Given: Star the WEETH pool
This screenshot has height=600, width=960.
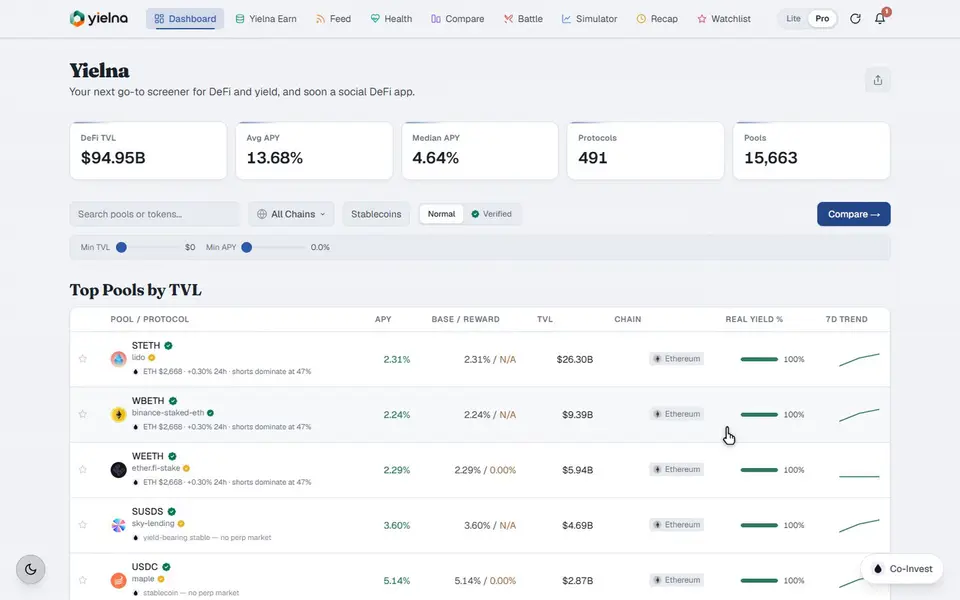Looking at the screenshot, I should (x=83, y=470).
